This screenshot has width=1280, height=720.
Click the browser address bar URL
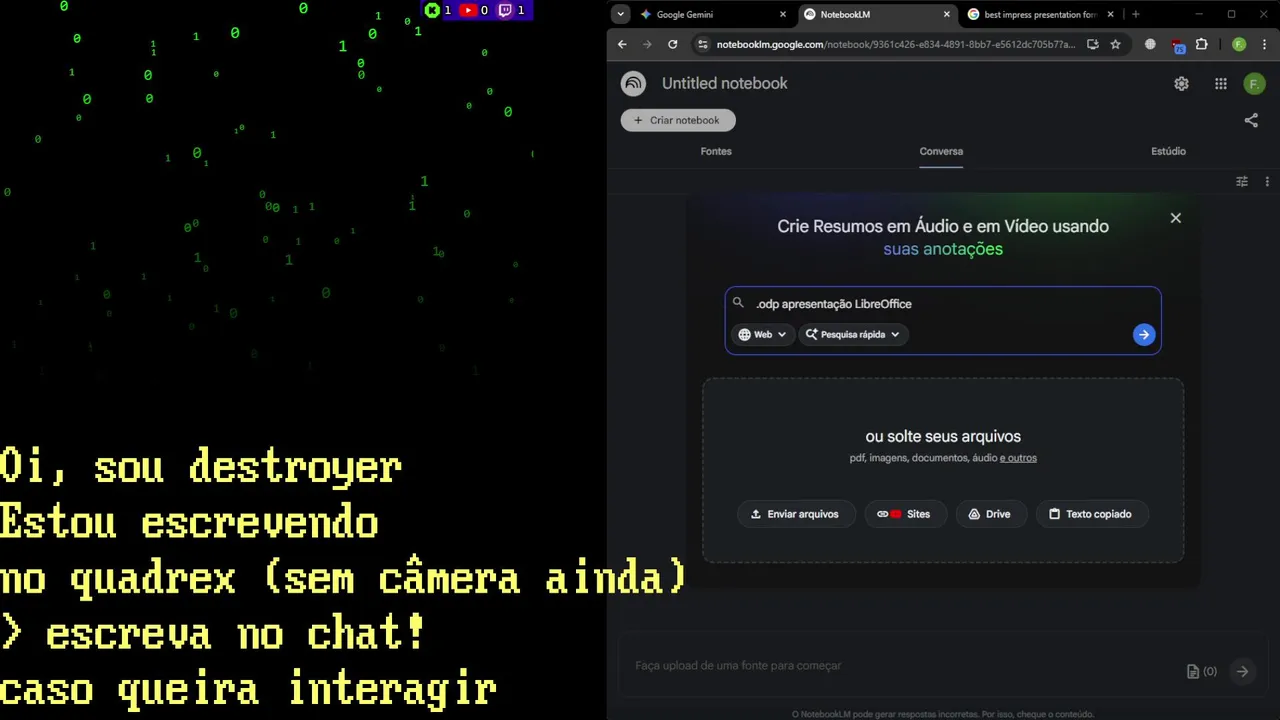click(x=896, y=44)
